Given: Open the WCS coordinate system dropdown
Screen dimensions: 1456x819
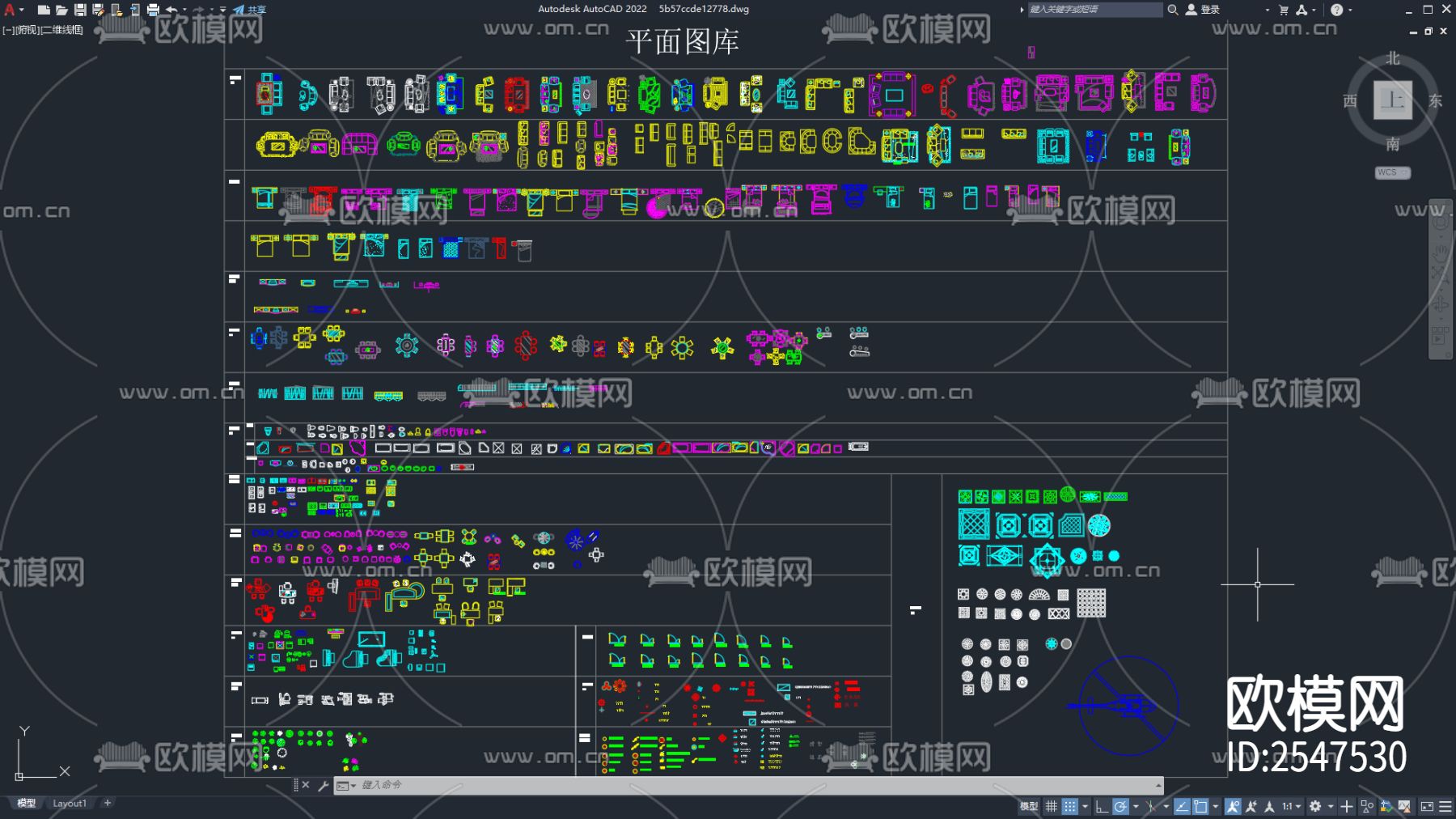Looking at the screenshot, I should [x=1393, y=172].
